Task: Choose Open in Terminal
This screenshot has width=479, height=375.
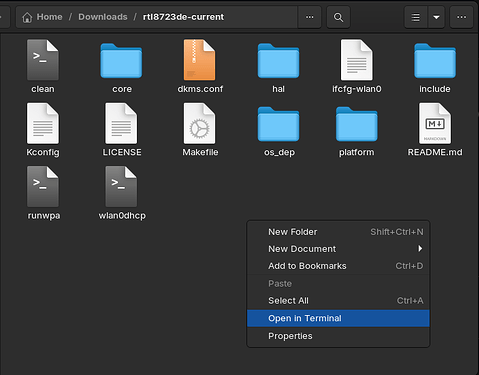Action: [338, 318]
